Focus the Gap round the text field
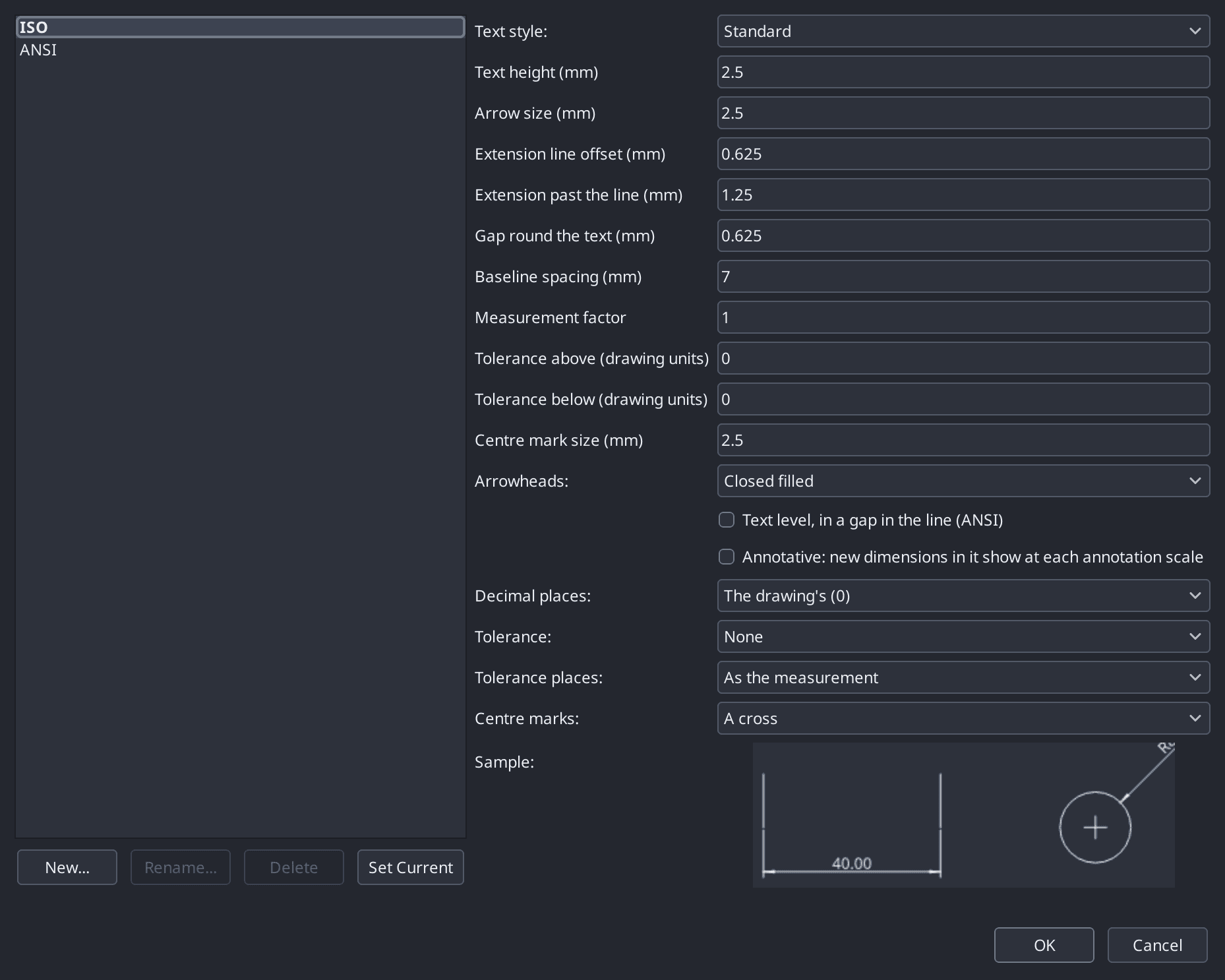The image size is (1225, 980). (x=963, y=235)
